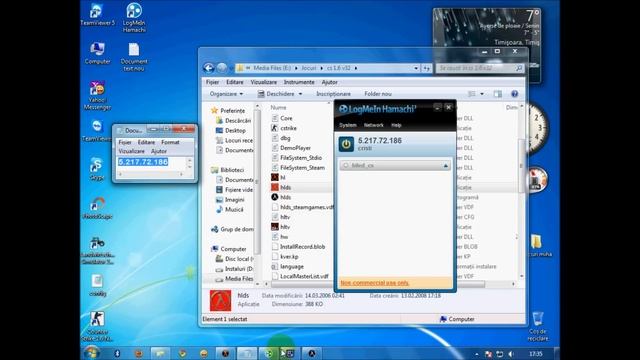Click the Explorer search box
The image size is (640, 360).
480,68
